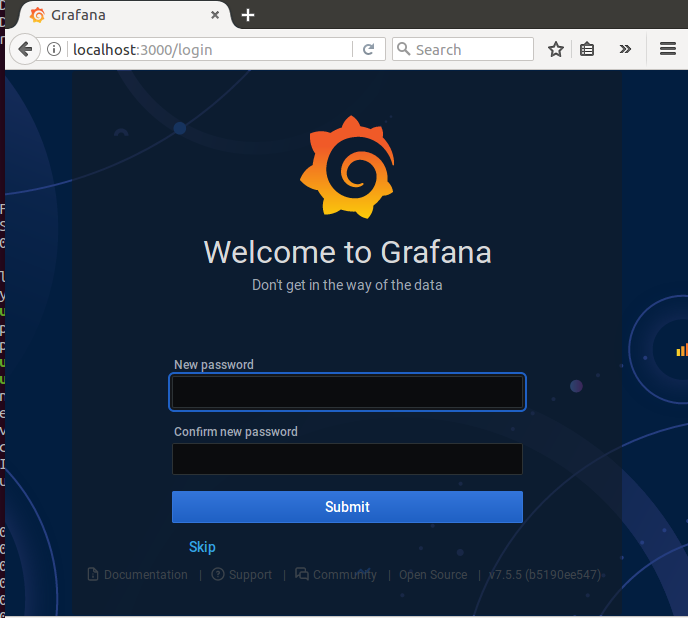This screenshot has width=688, height=618.
Task: Focus the New password field
Action: 347,392
